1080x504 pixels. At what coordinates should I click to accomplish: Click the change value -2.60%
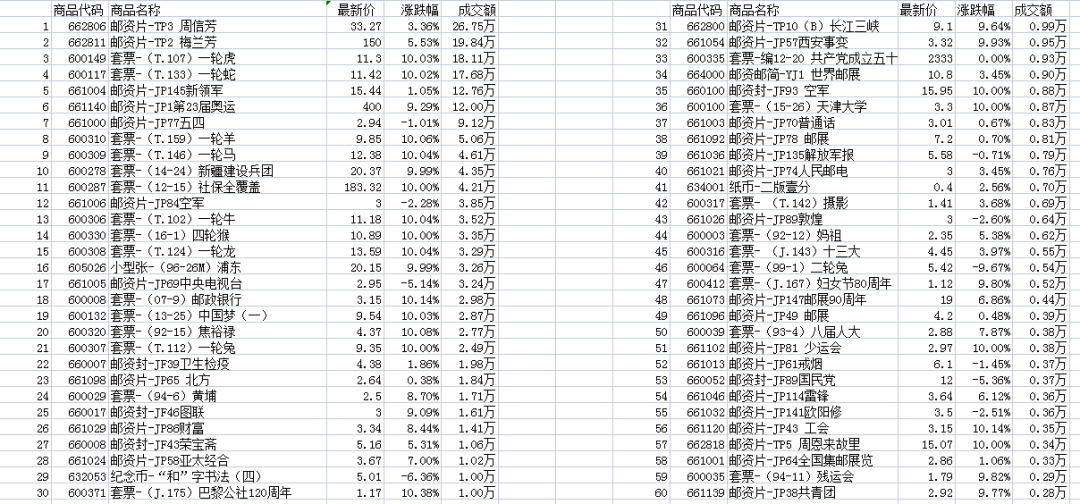993,218
